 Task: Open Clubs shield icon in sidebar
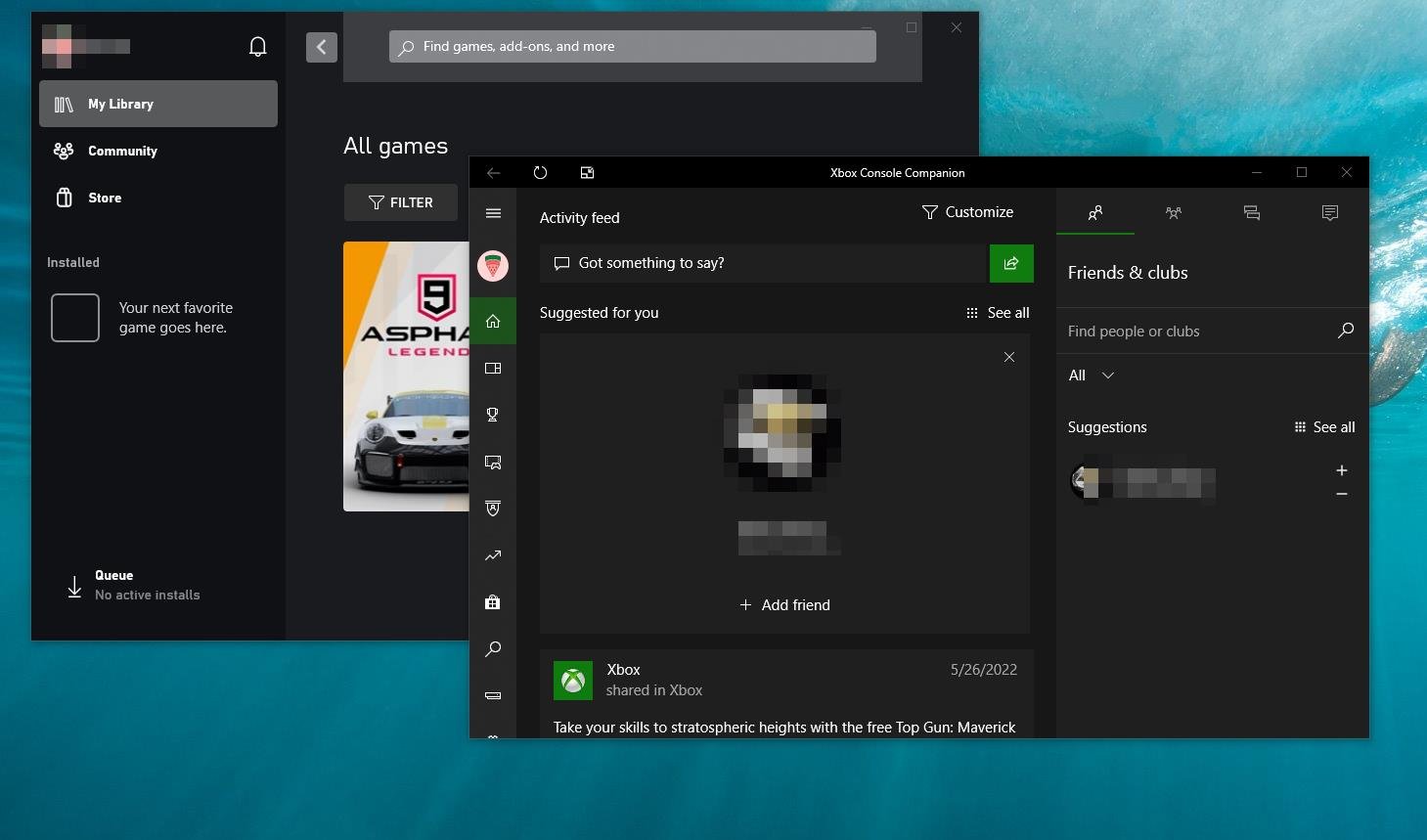pyautogui.click(x=493, y=508)
